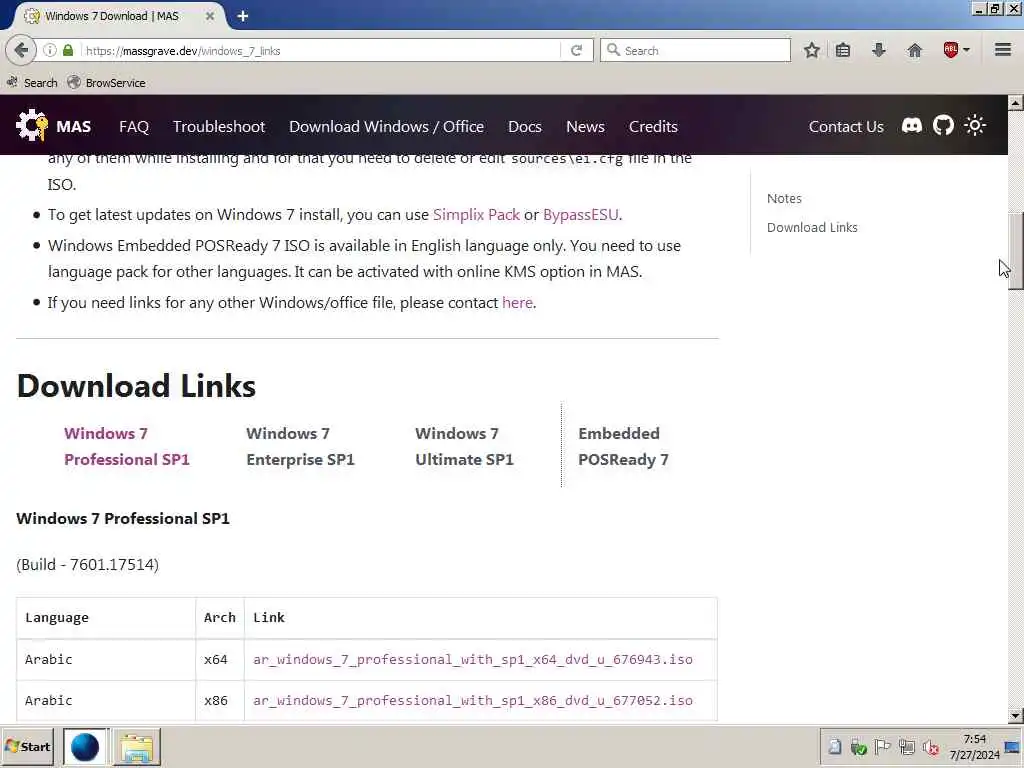Open the Windows Start button
1024x768 pixels.
pyautogui.click(x=27, y=746)
